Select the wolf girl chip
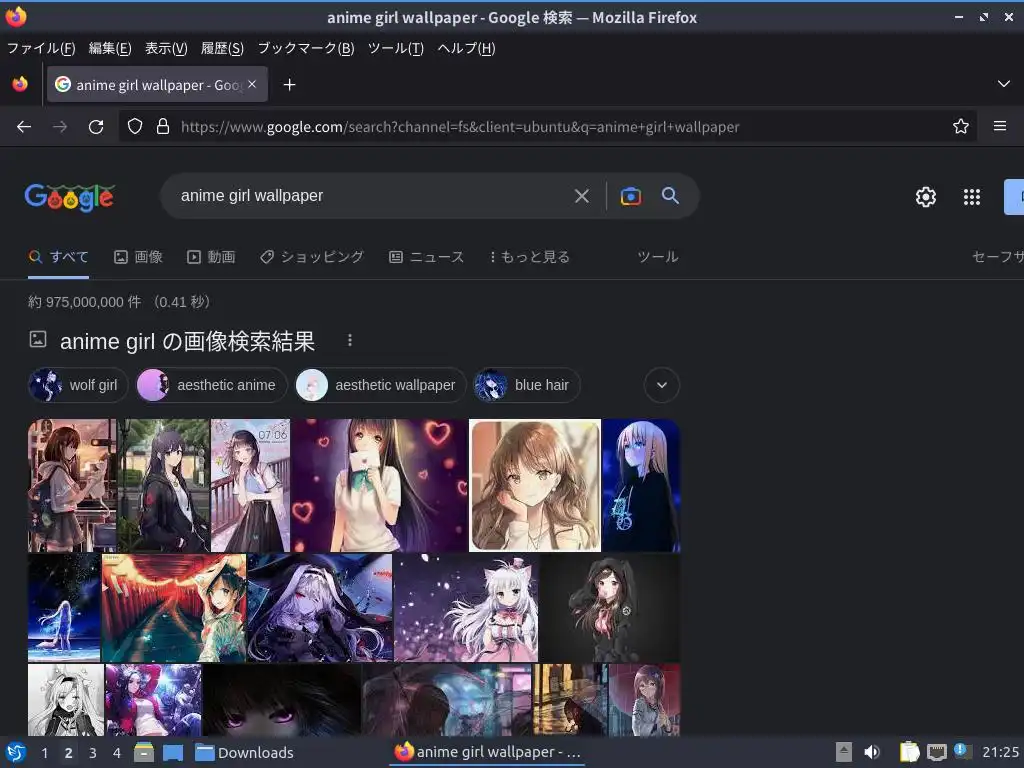The height and width of the screenshot is (768, 1024). click(x=77, y=385)
